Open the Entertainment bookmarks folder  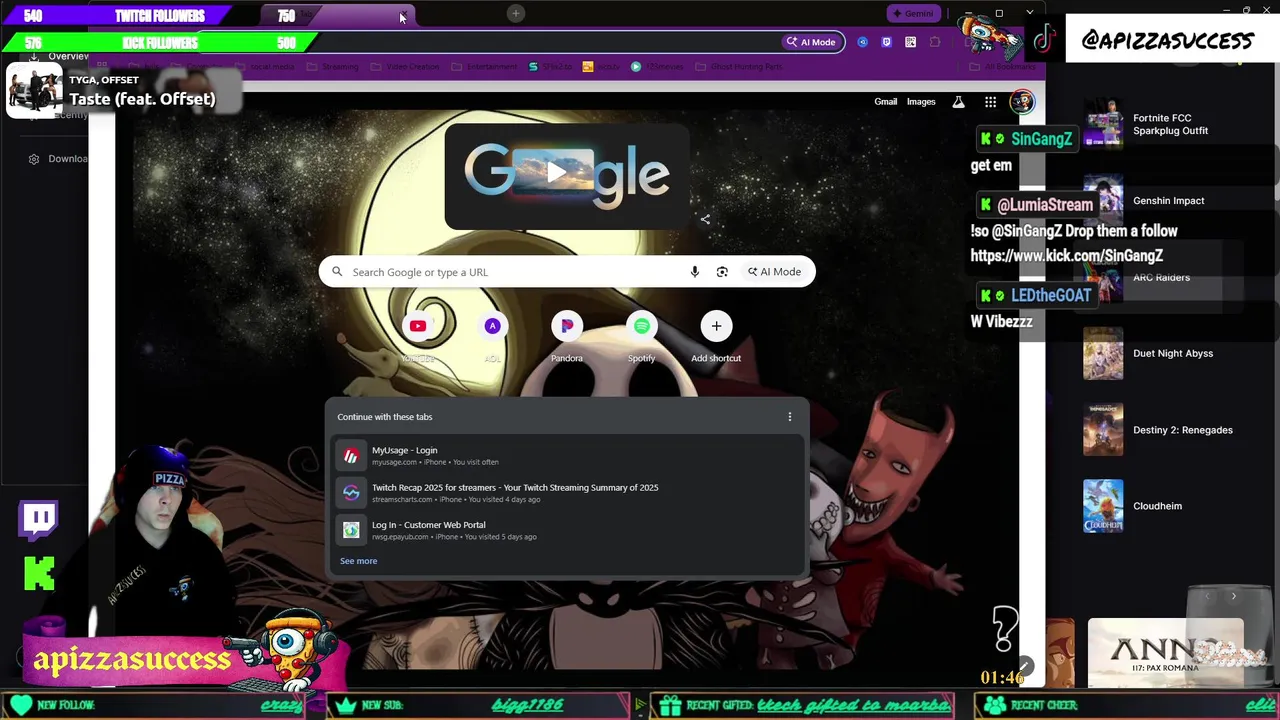(x=484, y=67)
